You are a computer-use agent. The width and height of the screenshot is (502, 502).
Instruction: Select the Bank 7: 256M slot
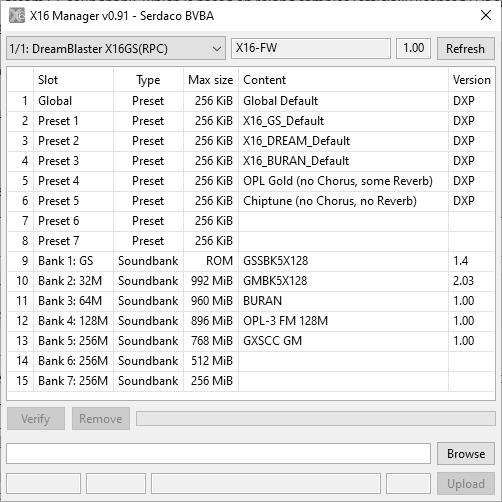(251, 381)
